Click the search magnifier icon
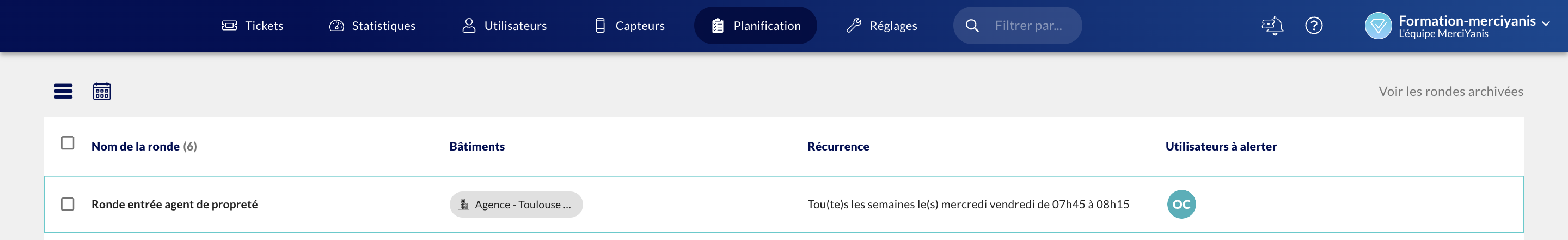The image size is (1568, 240). pyautogui.click(x=972, y=26)
